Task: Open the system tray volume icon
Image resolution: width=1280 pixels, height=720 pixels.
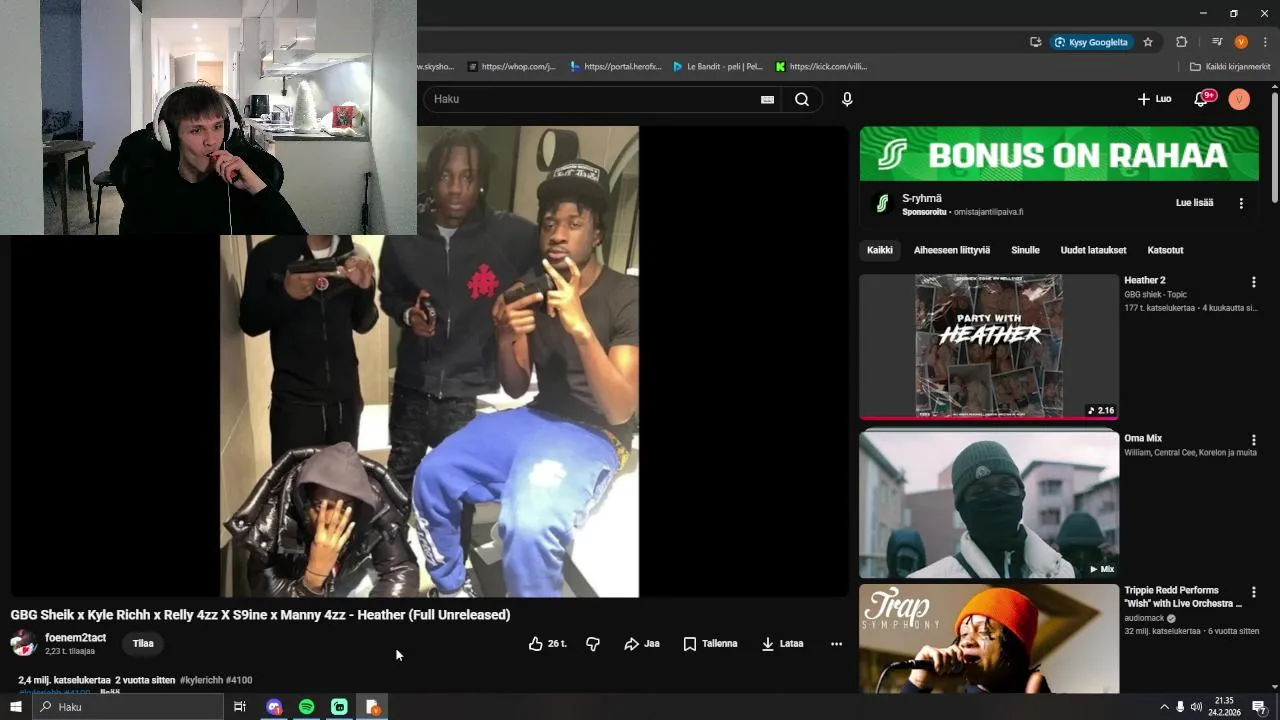Action: coord(1196,707)
